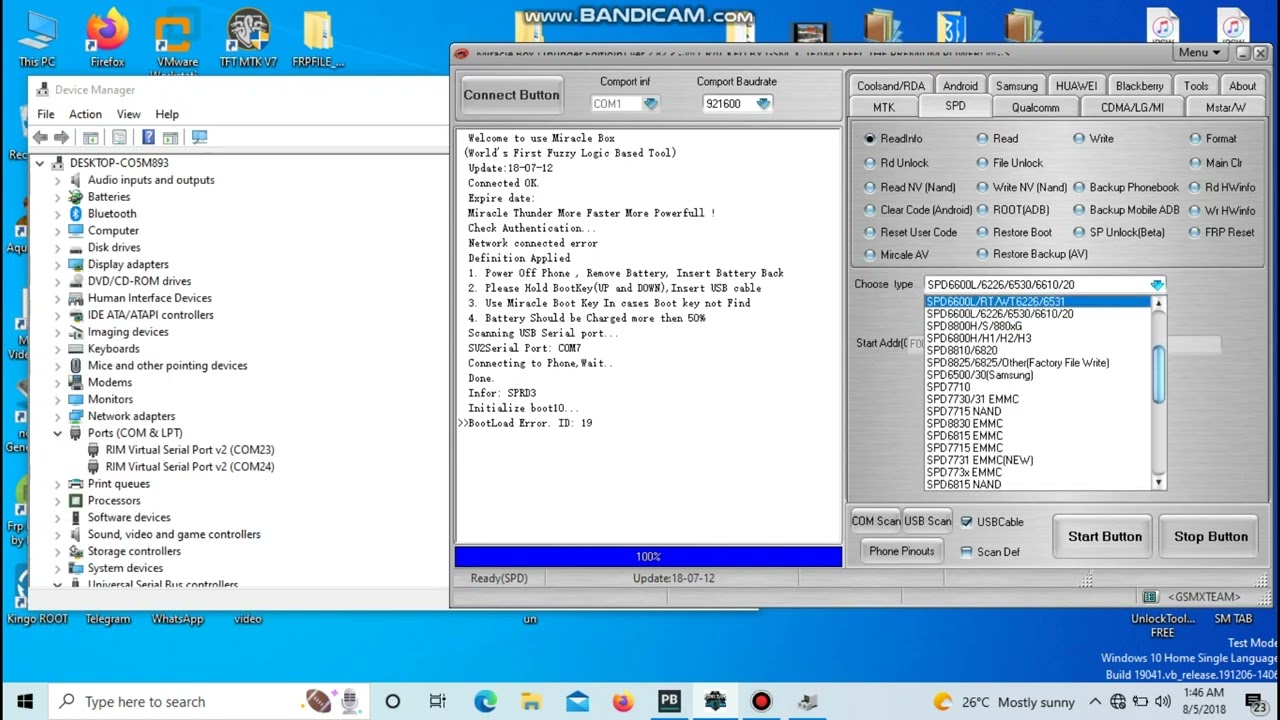Open Task View on taskbar
Screen dimensions: 1280x720
tap(438, 701)
